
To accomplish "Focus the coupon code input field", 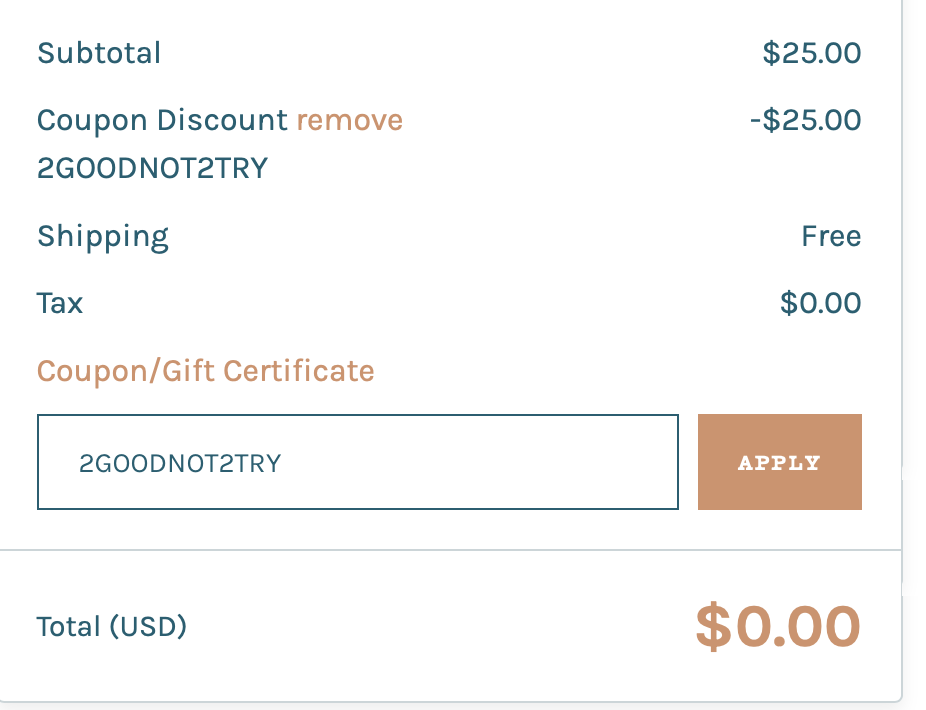I will [x=357, y=462].
